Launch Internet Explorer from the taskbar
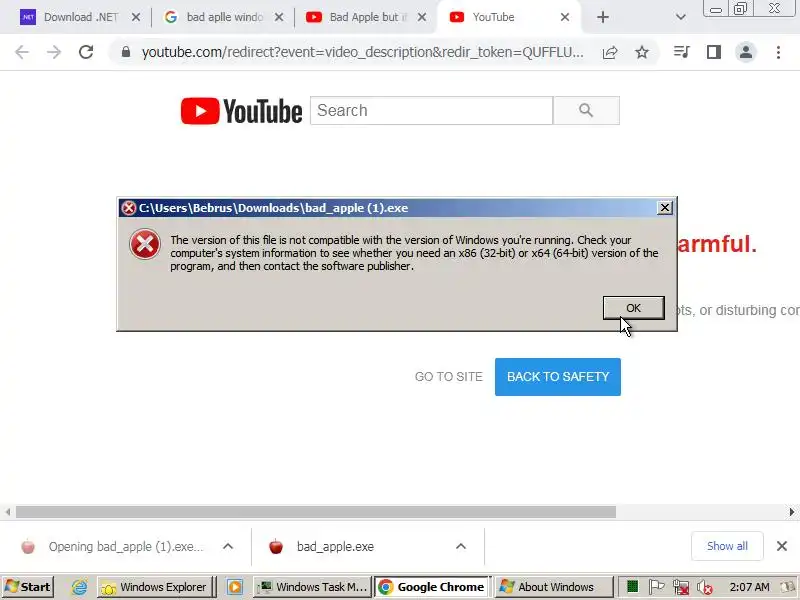This screenshot has height=600, width=800. (79, 587)
